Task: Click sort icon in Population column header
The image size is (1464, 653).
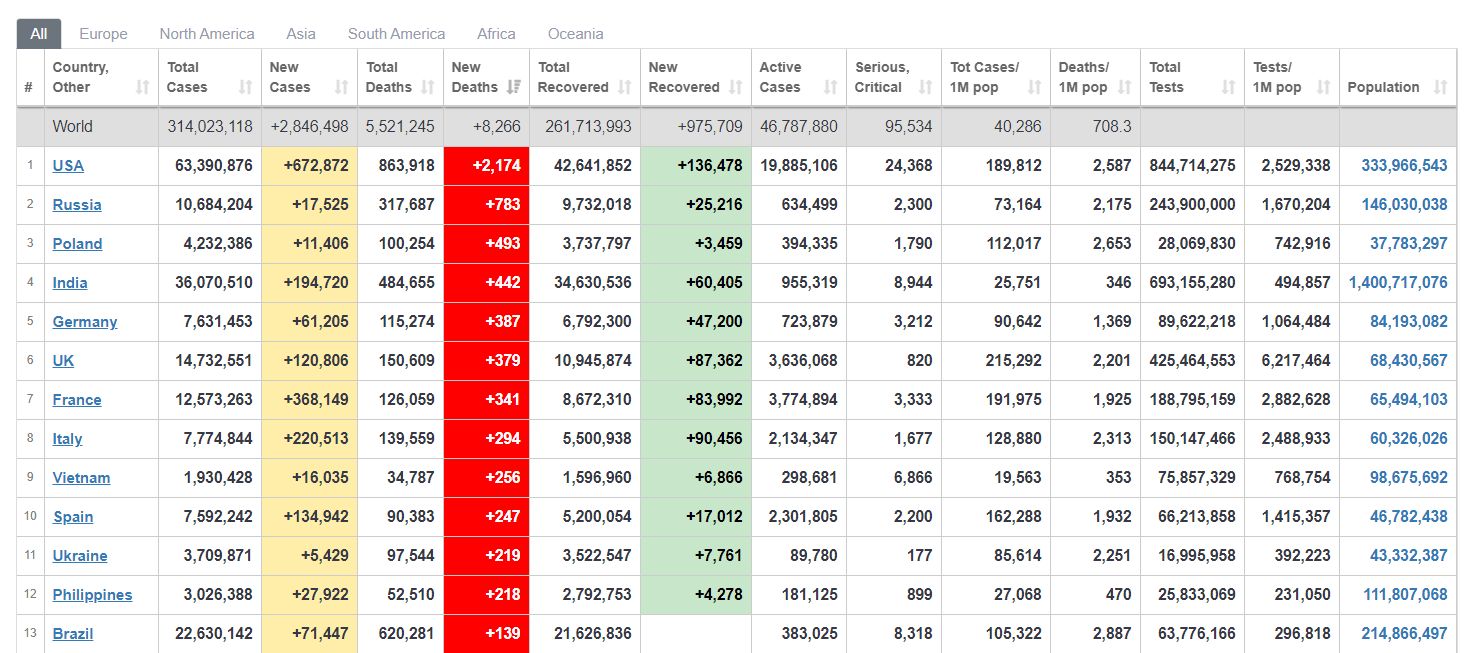Action: (1440, 88)
